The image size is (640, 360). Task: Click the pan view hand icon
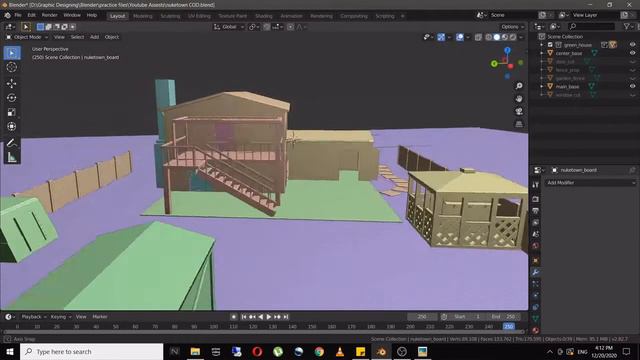pyautogui.click(x=519, y=99)
